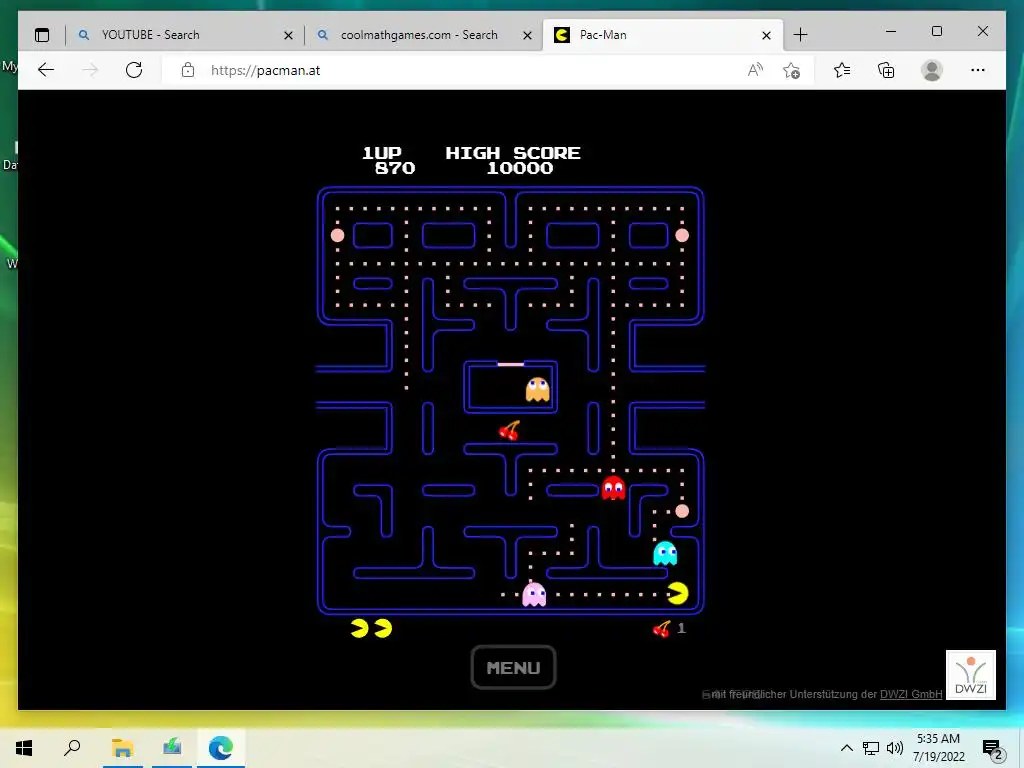Click the pink ghost Pinky
This screenshot has height=768, width=1024.
(534, 594)
